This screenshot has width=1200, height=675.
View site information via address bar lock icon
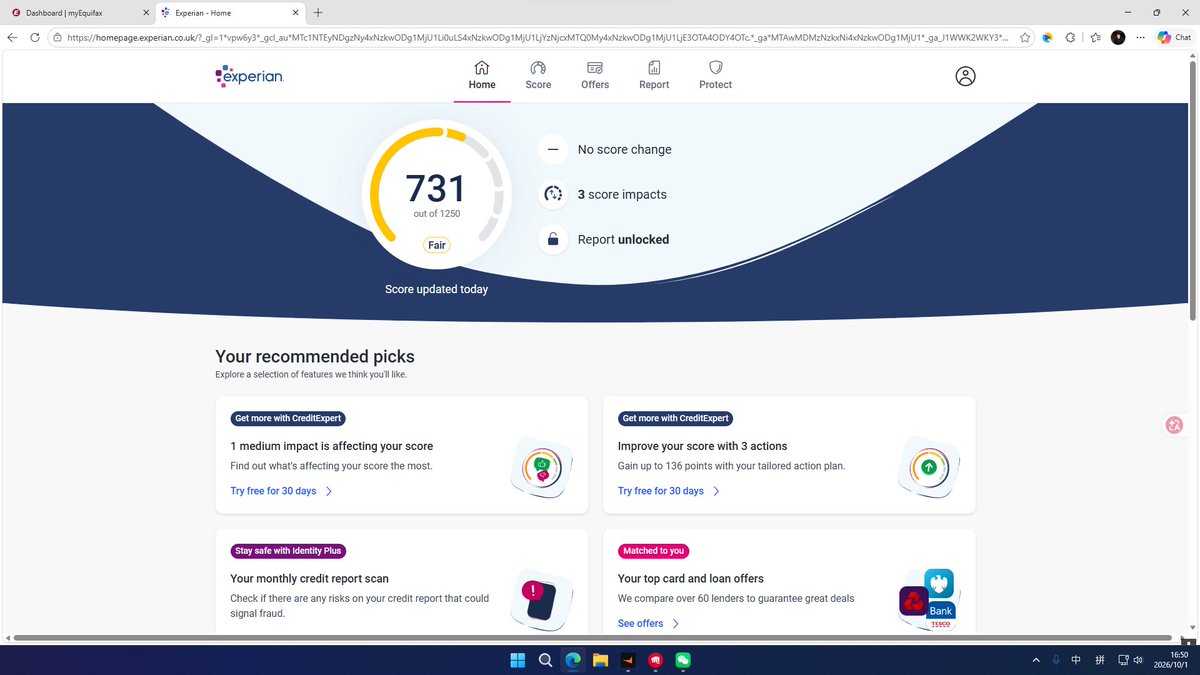(57, 37)
